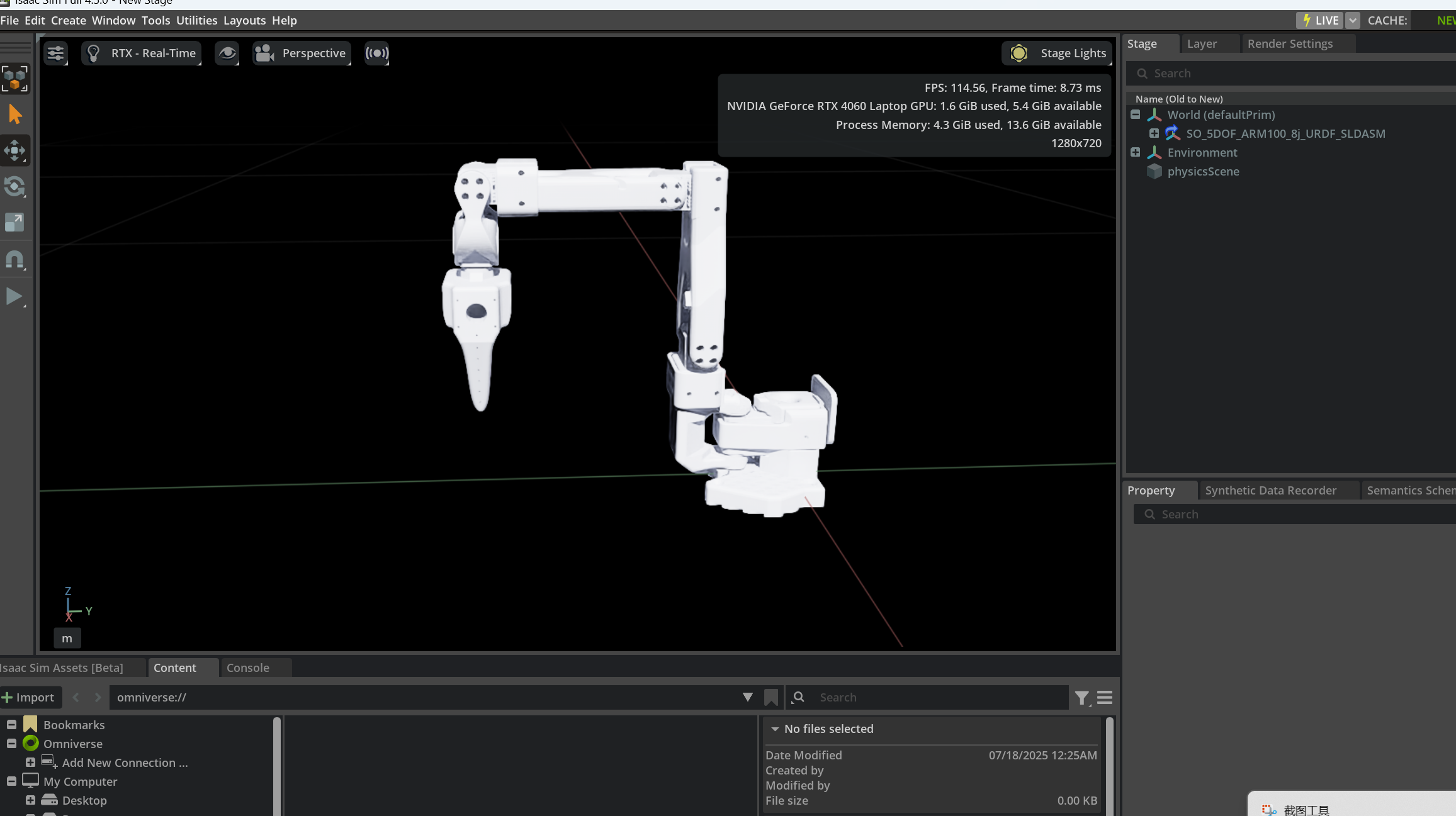Open the Utilities menu
Image resolution: width=1456 pixels, height=816 pixels.
click(x=196, y=20)
